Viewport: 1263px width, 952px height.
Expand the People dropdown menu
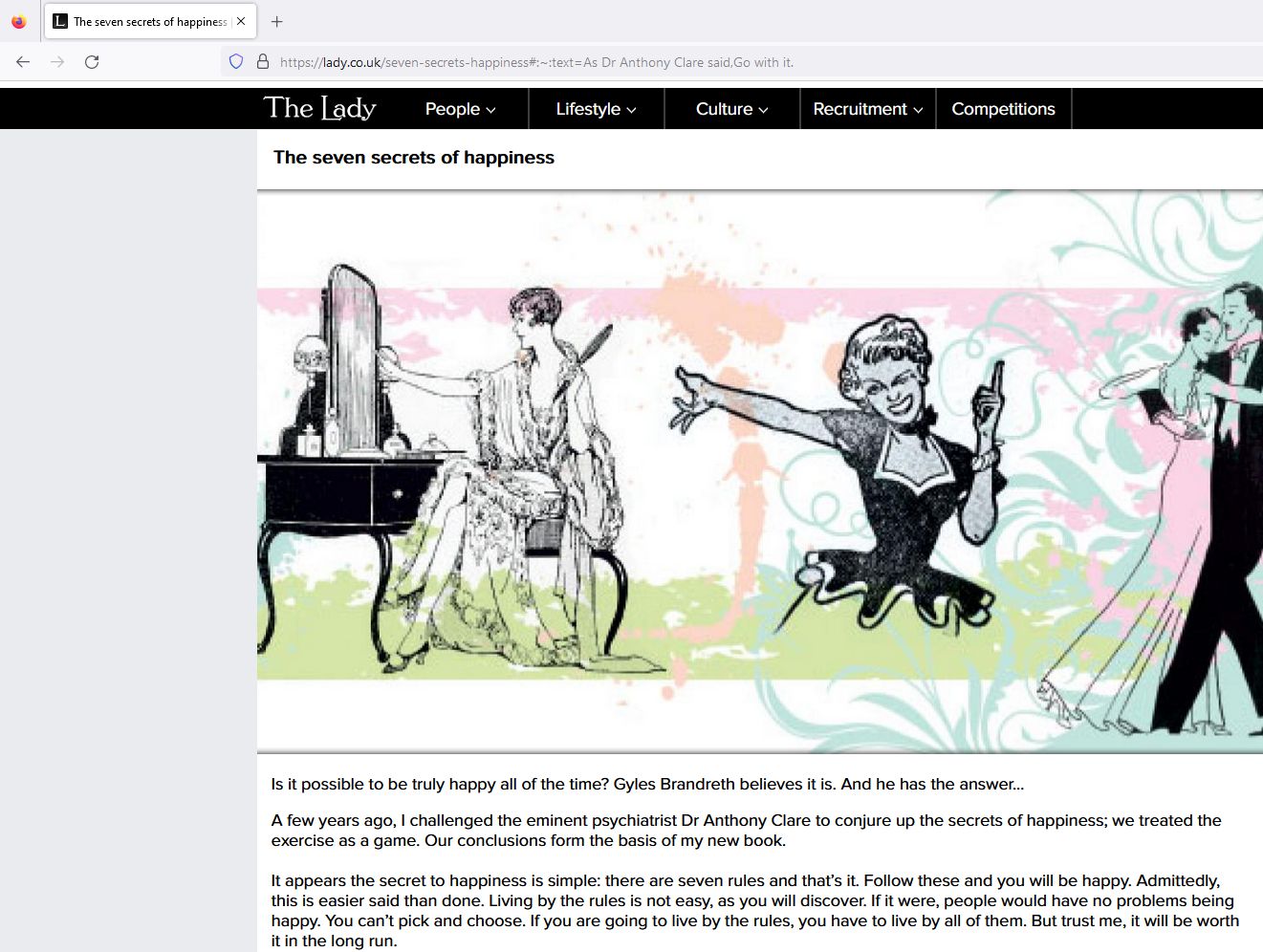pos(460,109)
